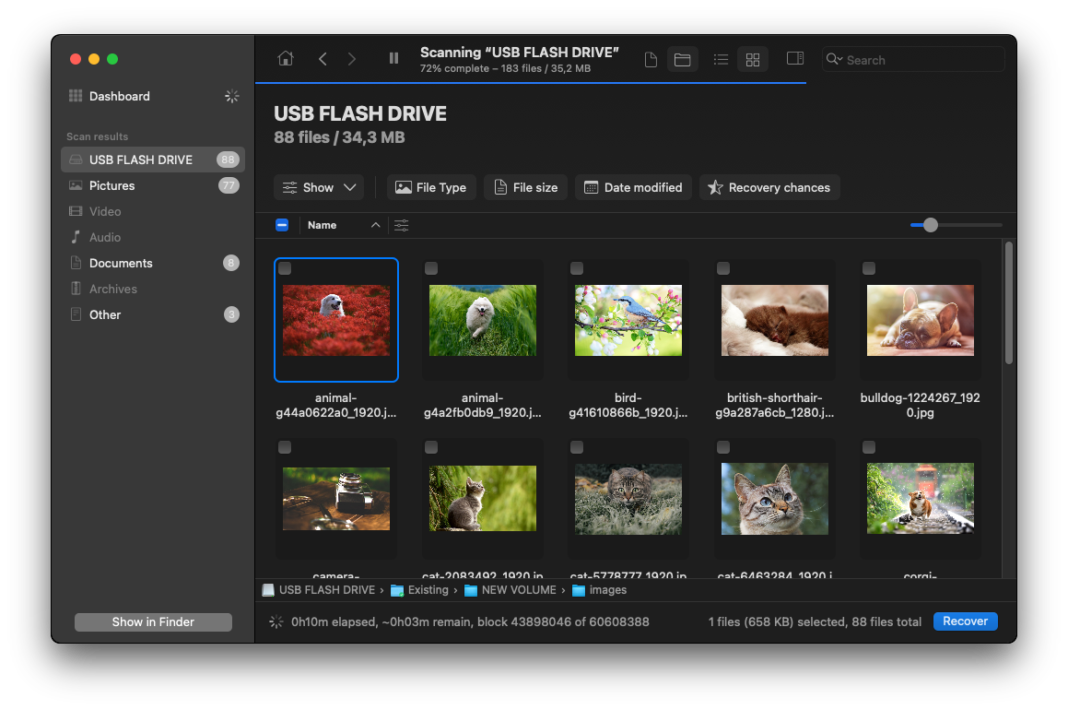Go to the home navigation view

pos(285,58)
